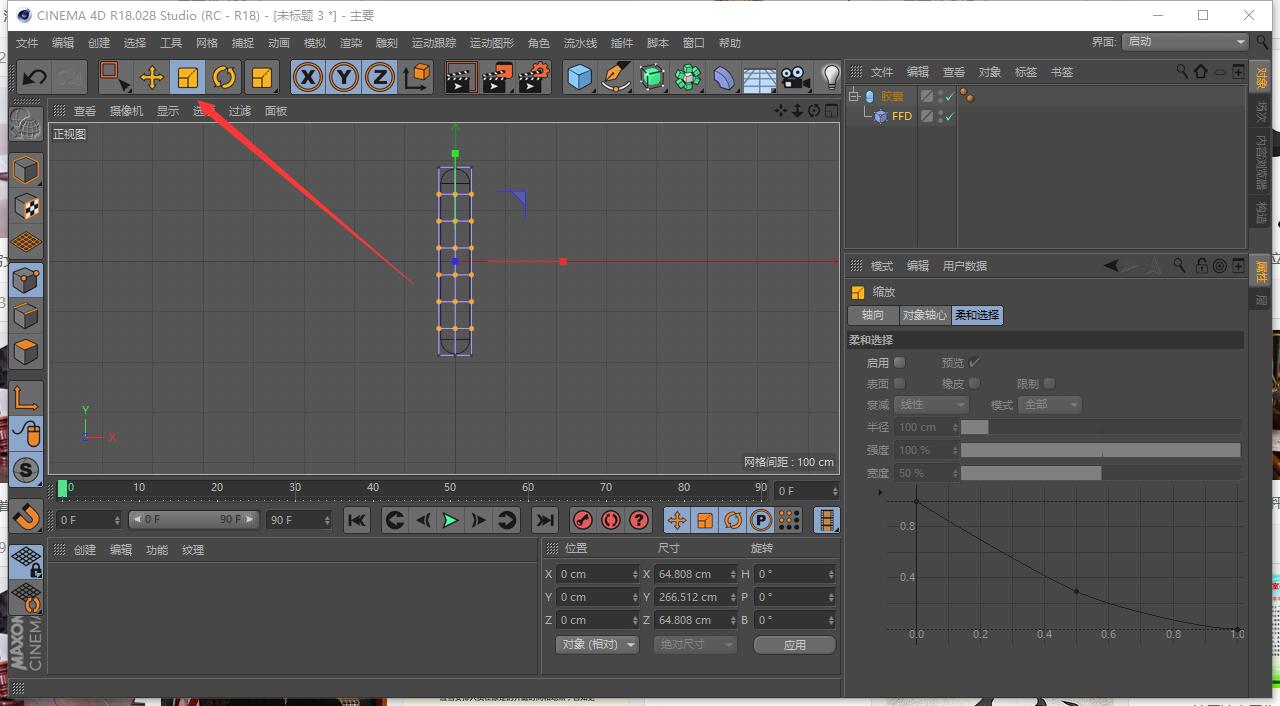Image resolution: width=1280 pixels, height=706 pixels.
Task: Add a Cube primitive object
Action: pyautogui.click(x=580, y=77)
